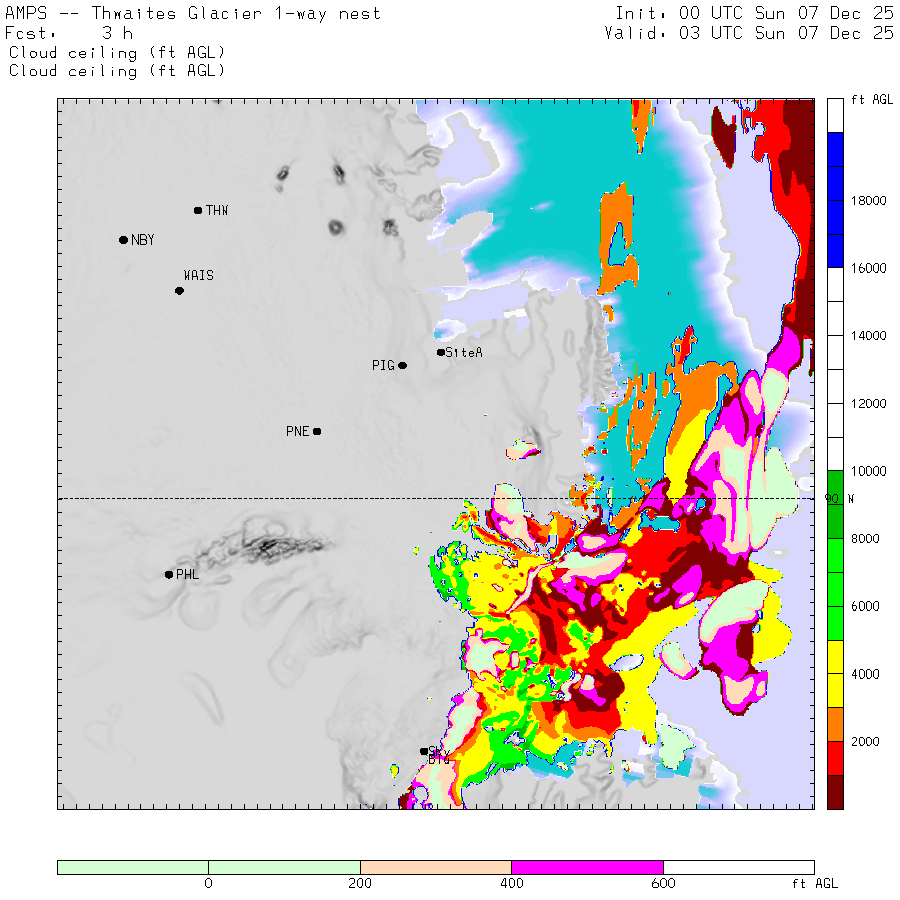Click the title 'AMPS -- Thwaites Glacier 1-way nest'
The image size is (900, 900).
(193, 13)
